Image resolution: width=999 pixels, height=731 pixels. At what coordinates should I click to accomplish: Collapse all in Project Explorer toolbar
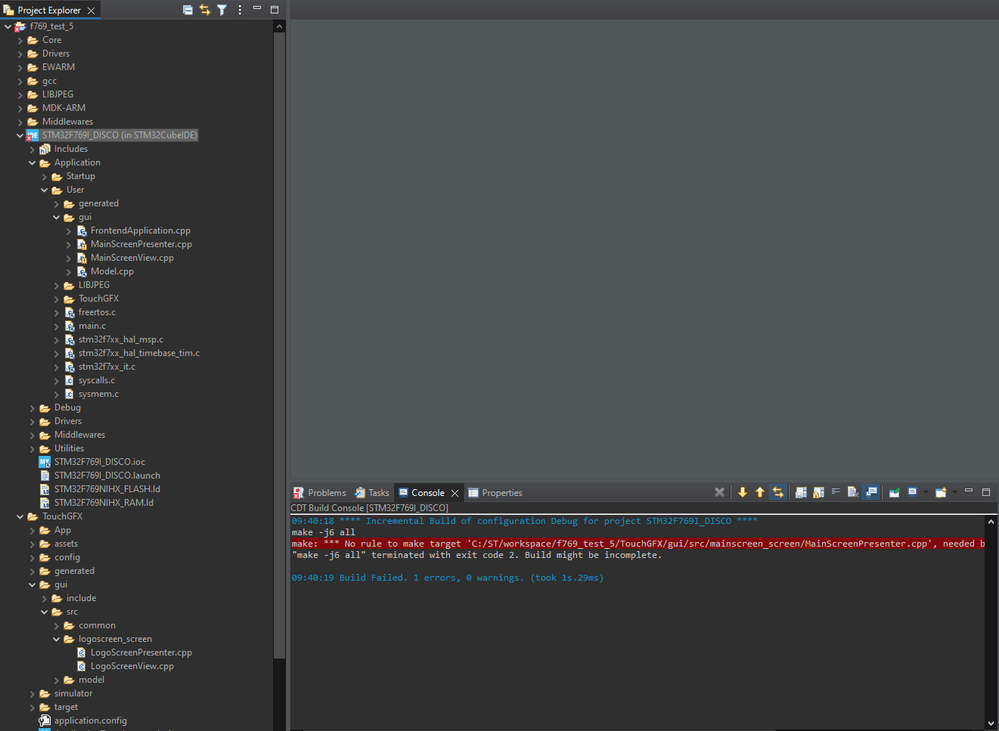(187, 10)
